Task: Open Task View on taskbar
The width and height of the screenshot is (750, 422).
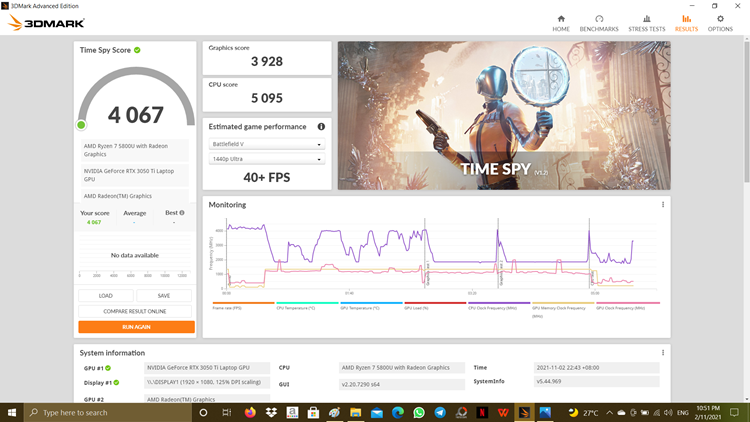Action: tap(227, 412)
